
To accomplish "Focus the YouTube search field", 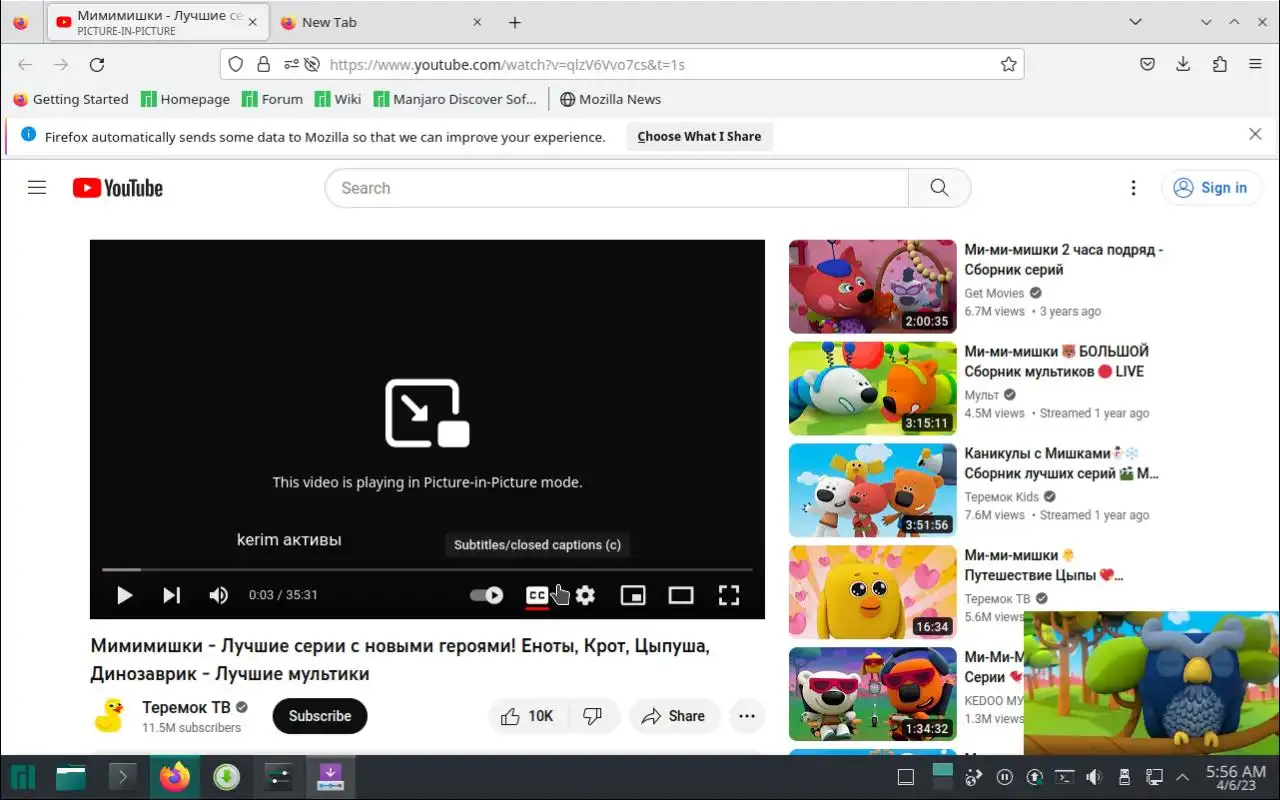I will coord(616,188).
